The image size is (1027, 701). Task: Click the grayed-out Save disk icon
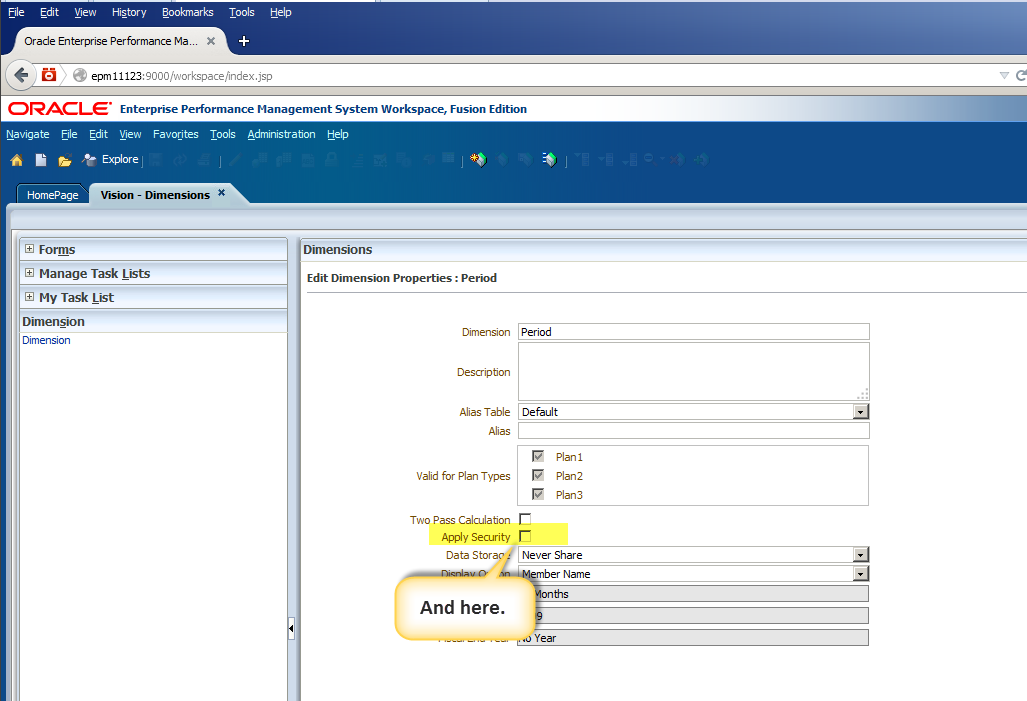156,159
